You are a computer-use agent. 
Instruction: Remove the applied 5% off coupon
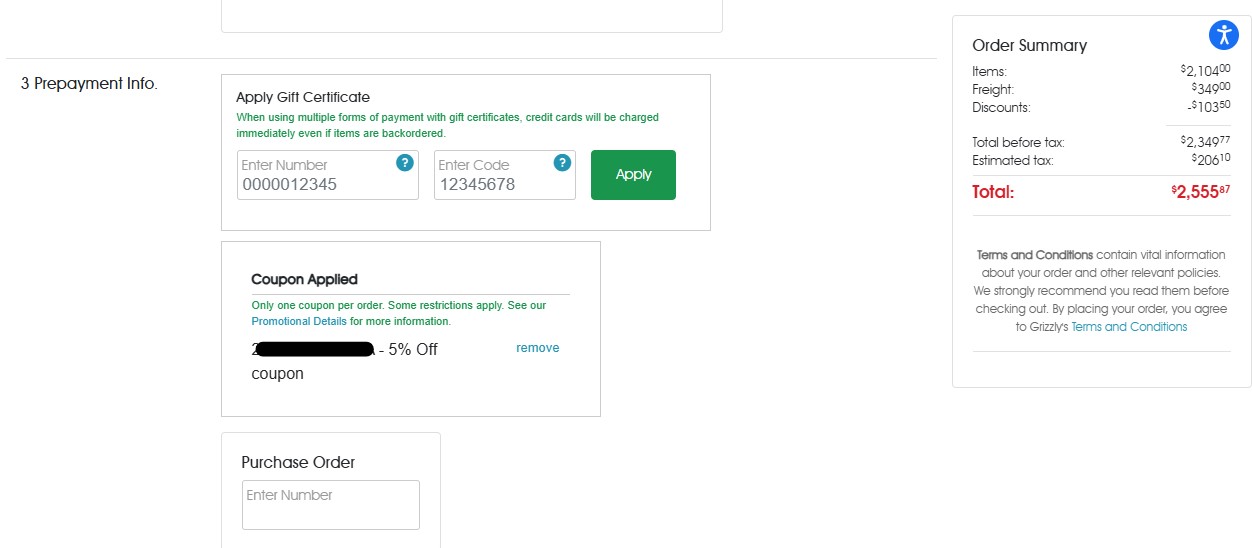[x=537, y=348]
